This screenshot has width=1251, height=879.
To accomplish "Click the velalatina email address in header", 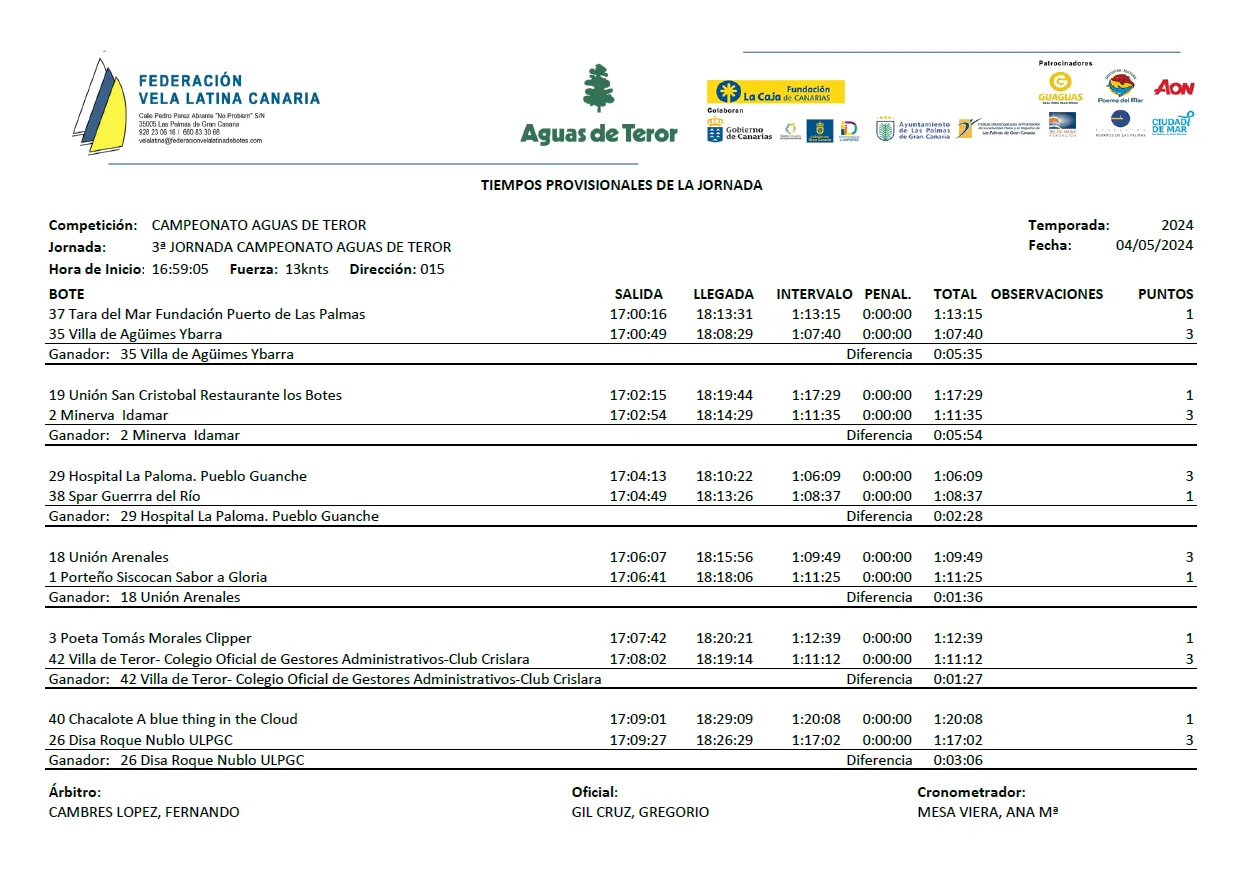I will pyautogui.click(x=200, y=141).
